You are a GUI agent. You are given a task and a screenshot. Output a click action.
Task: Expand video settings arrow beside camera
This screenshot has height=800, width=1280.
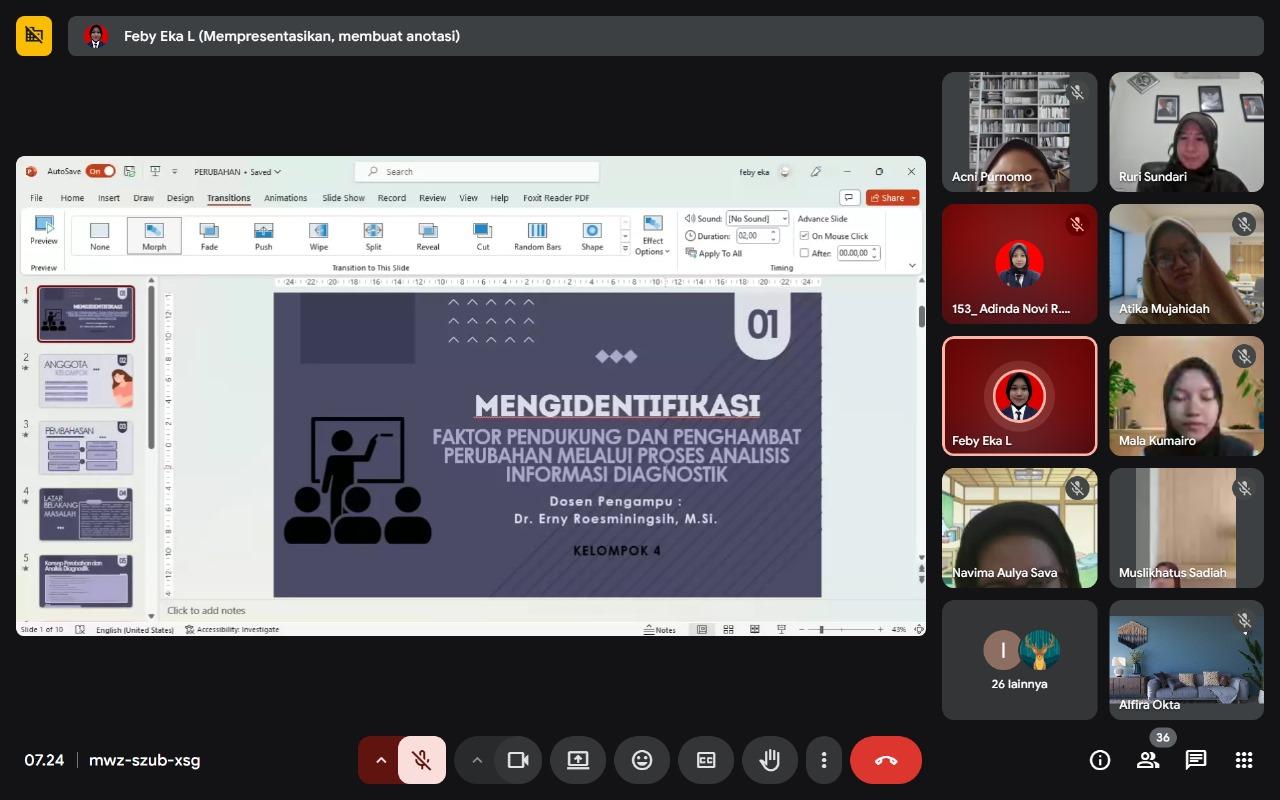click(x=477, y=760)
